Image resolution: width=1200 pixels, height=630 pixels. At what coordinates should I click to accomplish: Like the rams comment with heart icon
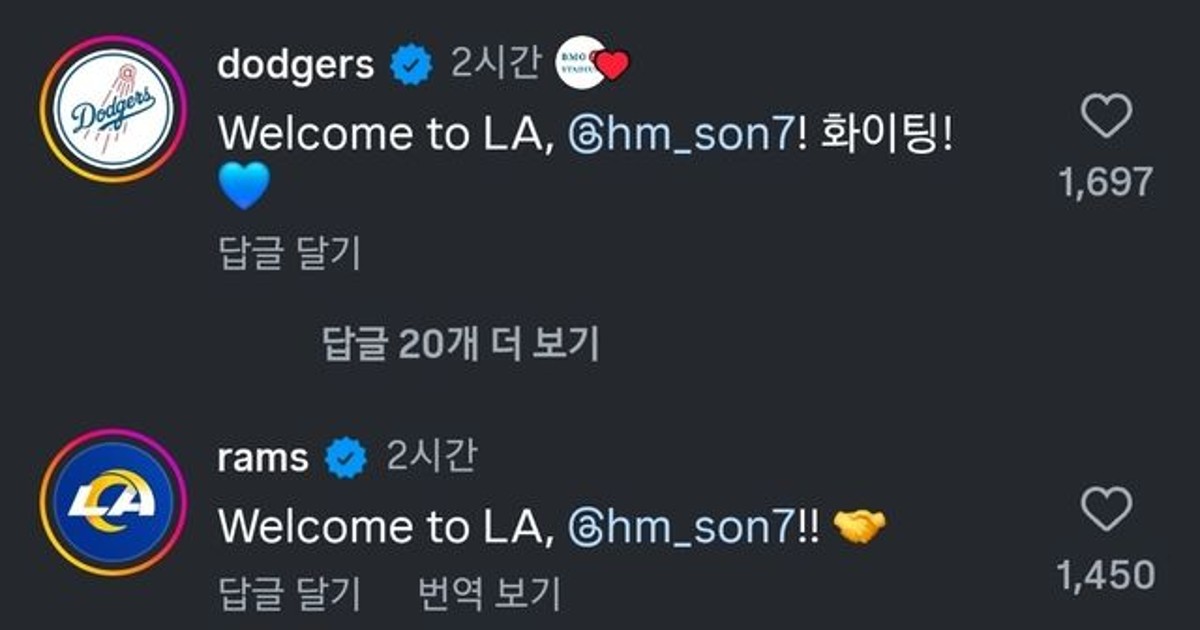click(1107, 509)
